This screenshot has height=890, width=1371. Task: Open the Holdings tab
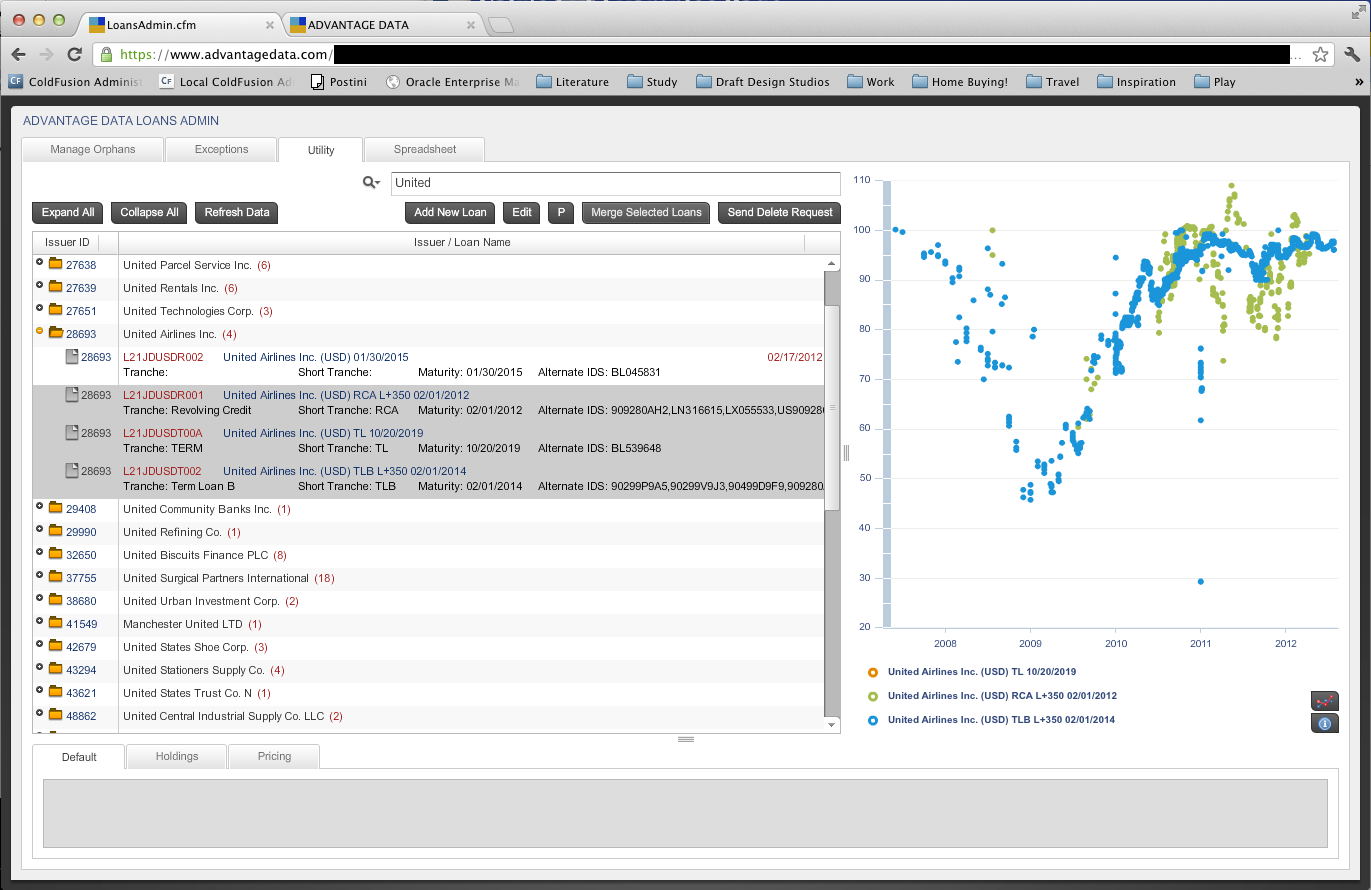coord(177,757)
